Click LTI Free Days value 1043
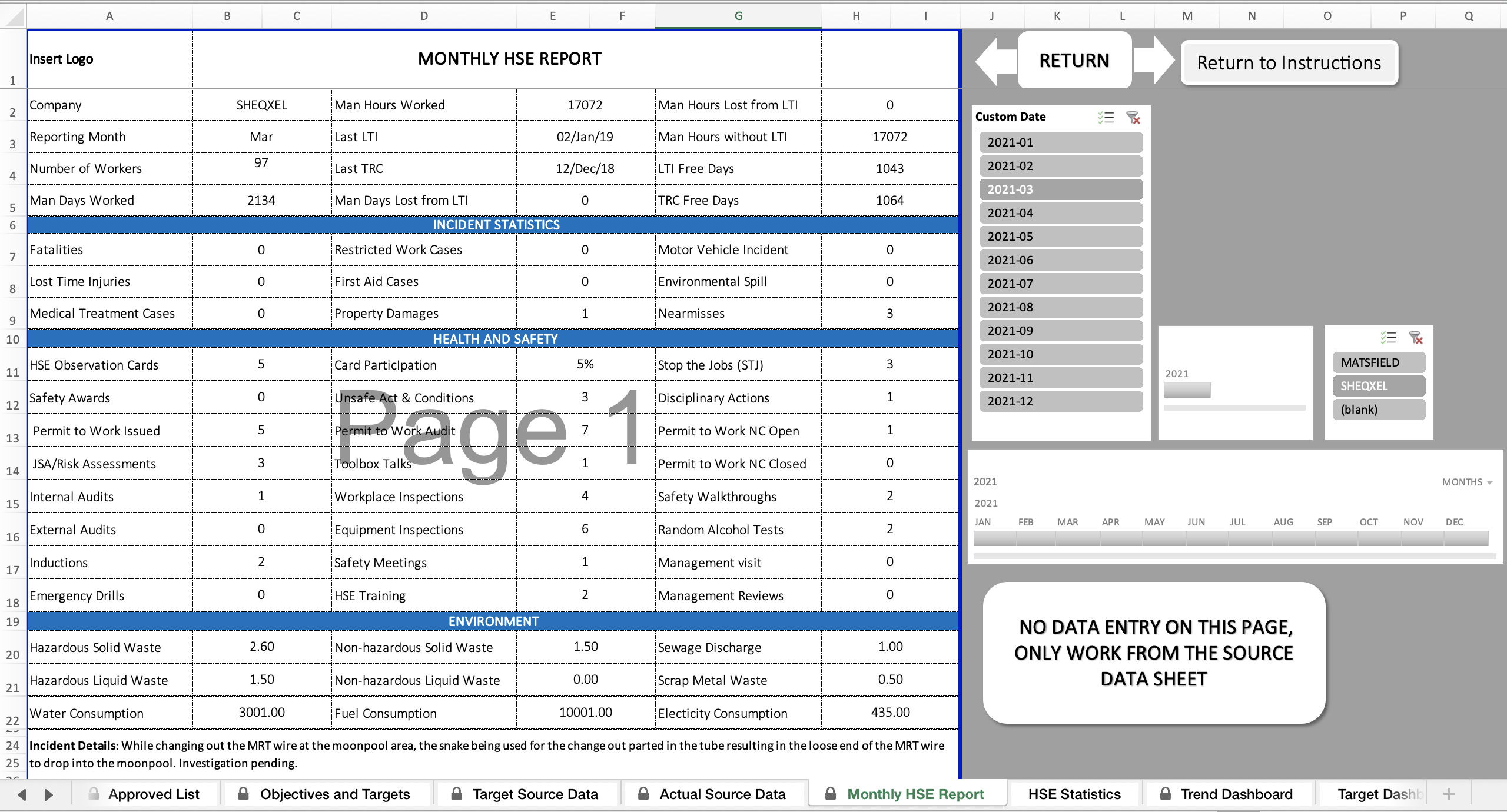The image size is (1507, 812). pos(890,169)
